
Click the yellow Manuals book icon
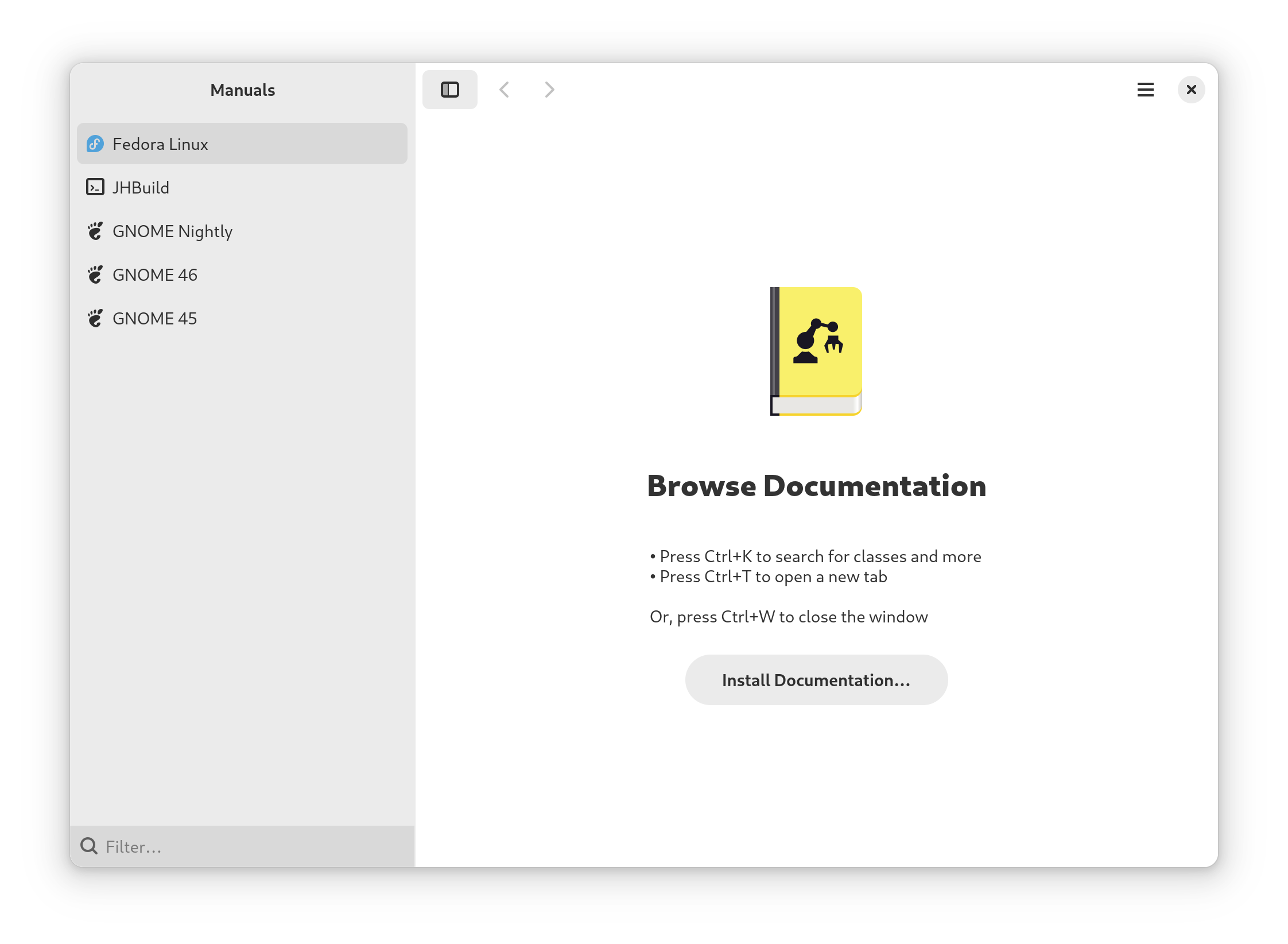click(x=816, y=351)
